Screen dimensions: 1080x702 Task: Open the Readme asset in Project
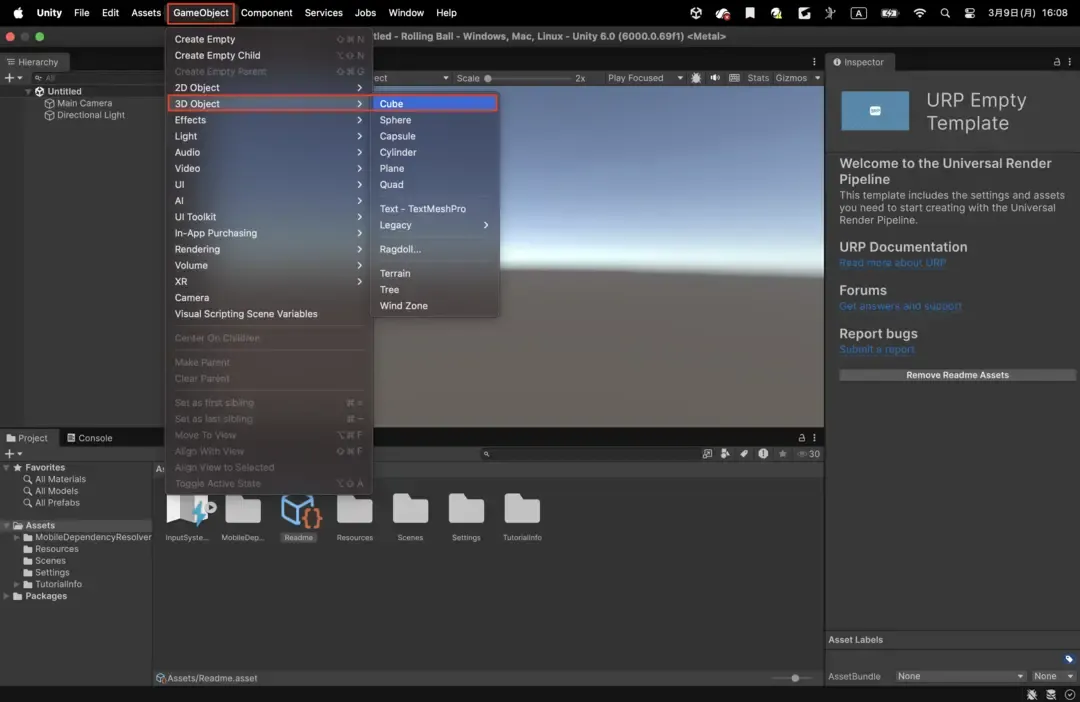coord(299,512)
